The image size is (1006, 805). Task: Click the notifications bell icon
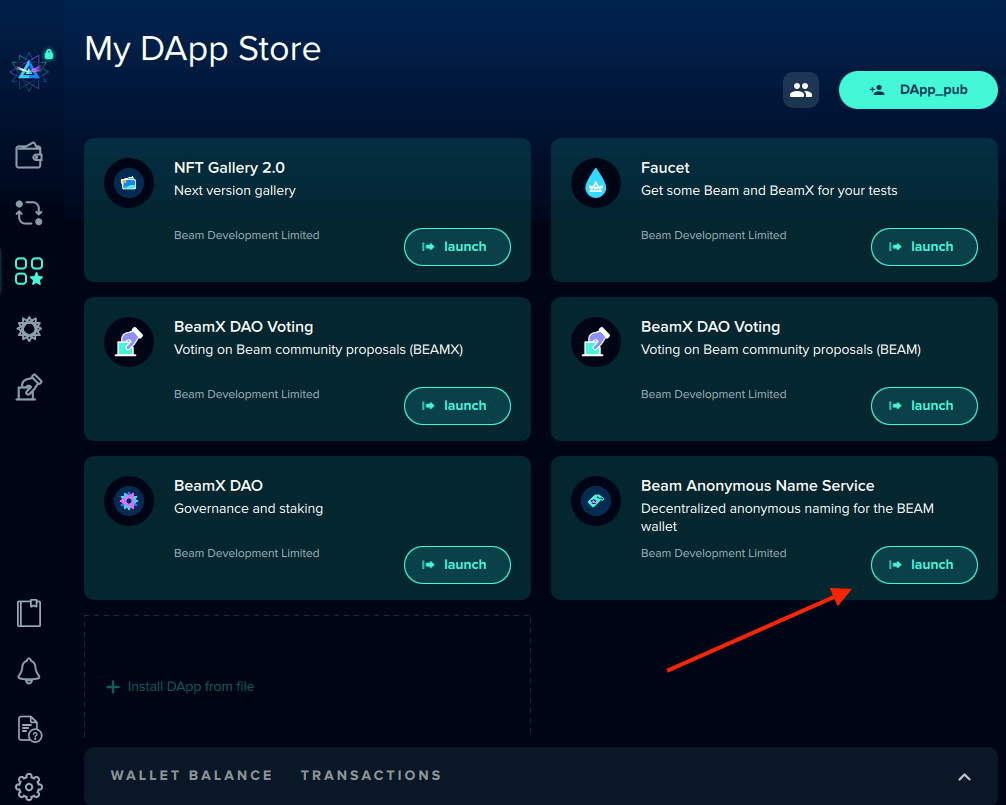tap(29, 671)
